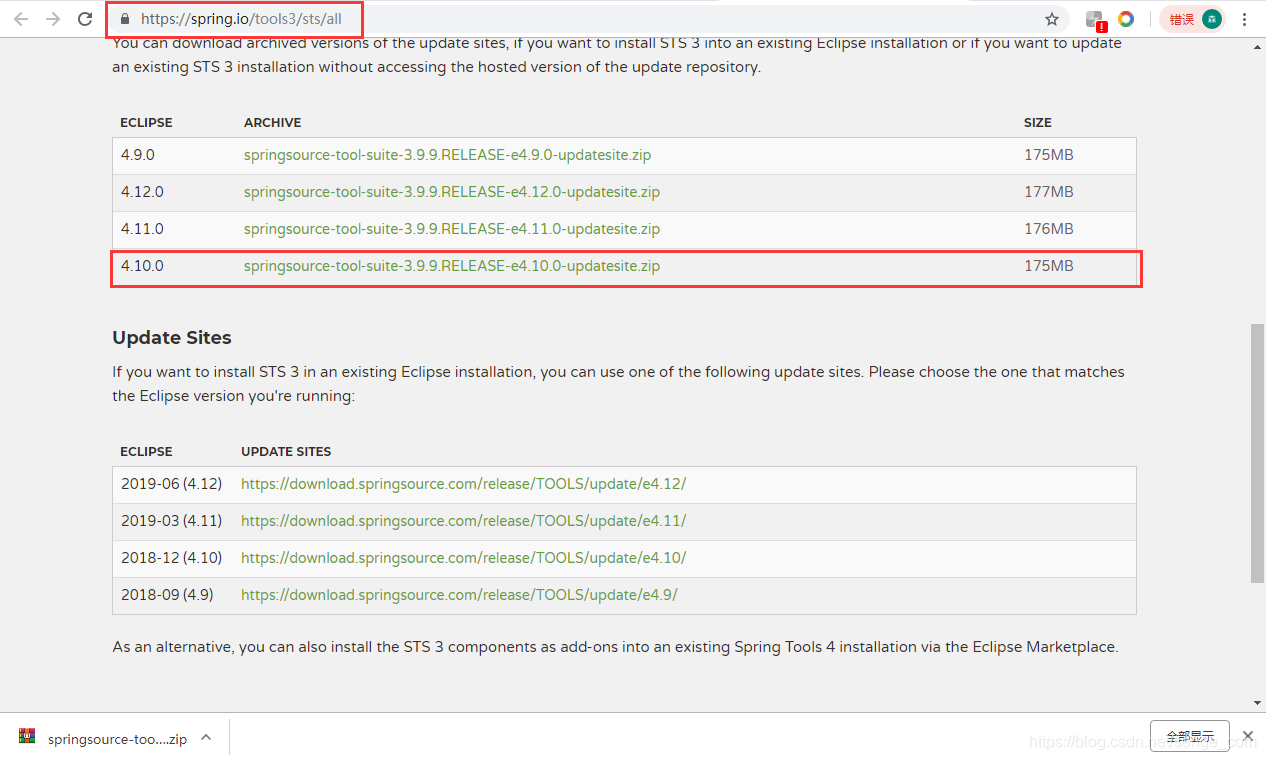Reload the spring.io page
The image size is (1266, 760).
[86, 19]
